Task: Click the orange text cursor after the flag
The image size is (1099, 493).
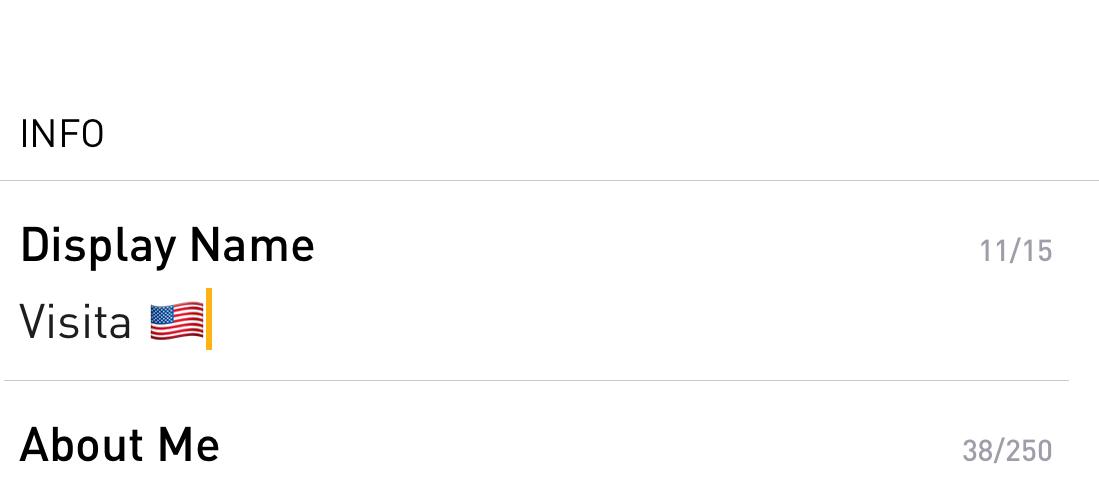Action: (209, 318)
